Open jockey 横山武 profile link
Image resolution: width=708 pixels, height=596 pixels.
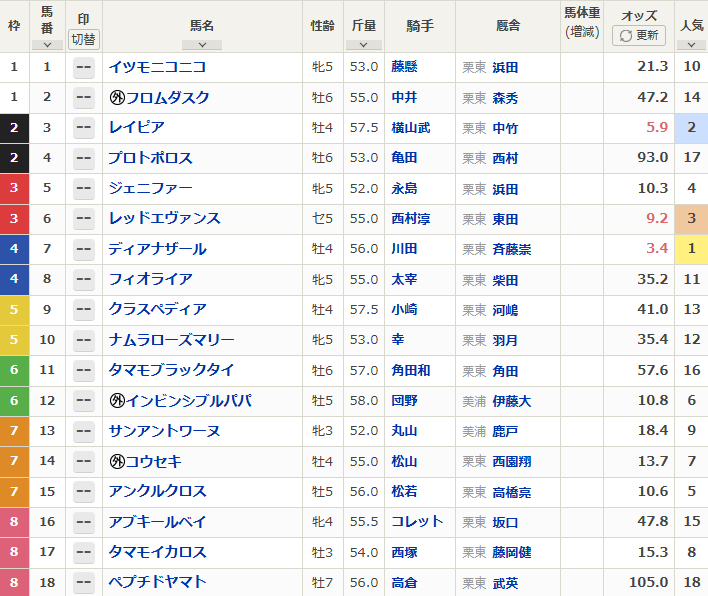coord(411,128)
